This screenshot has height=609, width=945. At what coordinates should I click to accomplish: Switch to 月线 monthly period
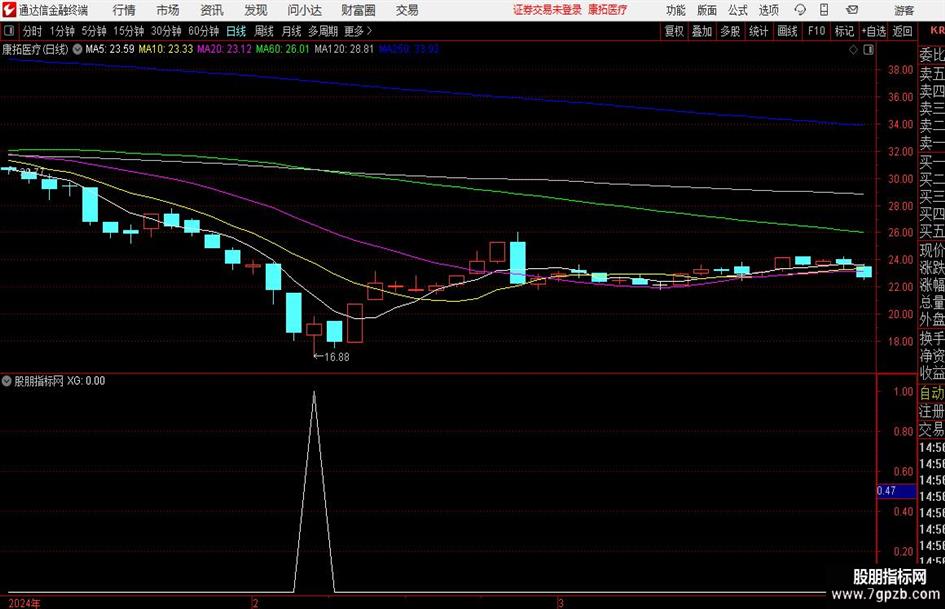click(292, 31)
